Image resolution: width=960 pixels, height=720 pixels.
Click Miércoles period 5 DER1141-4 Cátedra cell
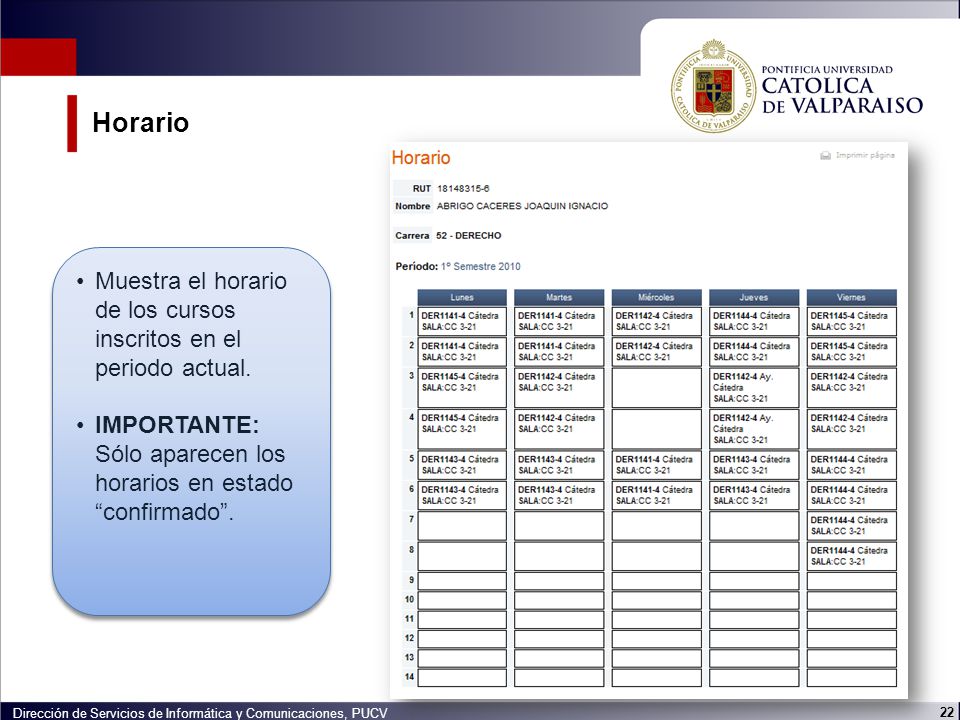pyautogui.click(x=656, y=465)
